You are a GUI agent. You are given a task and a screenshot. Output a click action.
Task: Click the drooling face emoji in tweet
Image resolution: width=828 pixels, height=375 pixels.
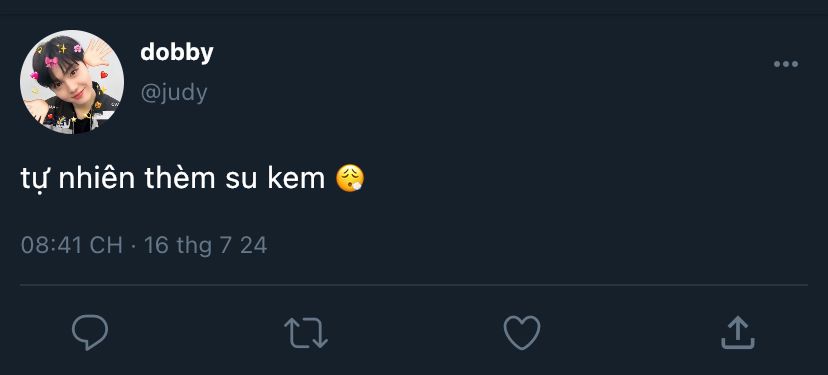[350, 179]
